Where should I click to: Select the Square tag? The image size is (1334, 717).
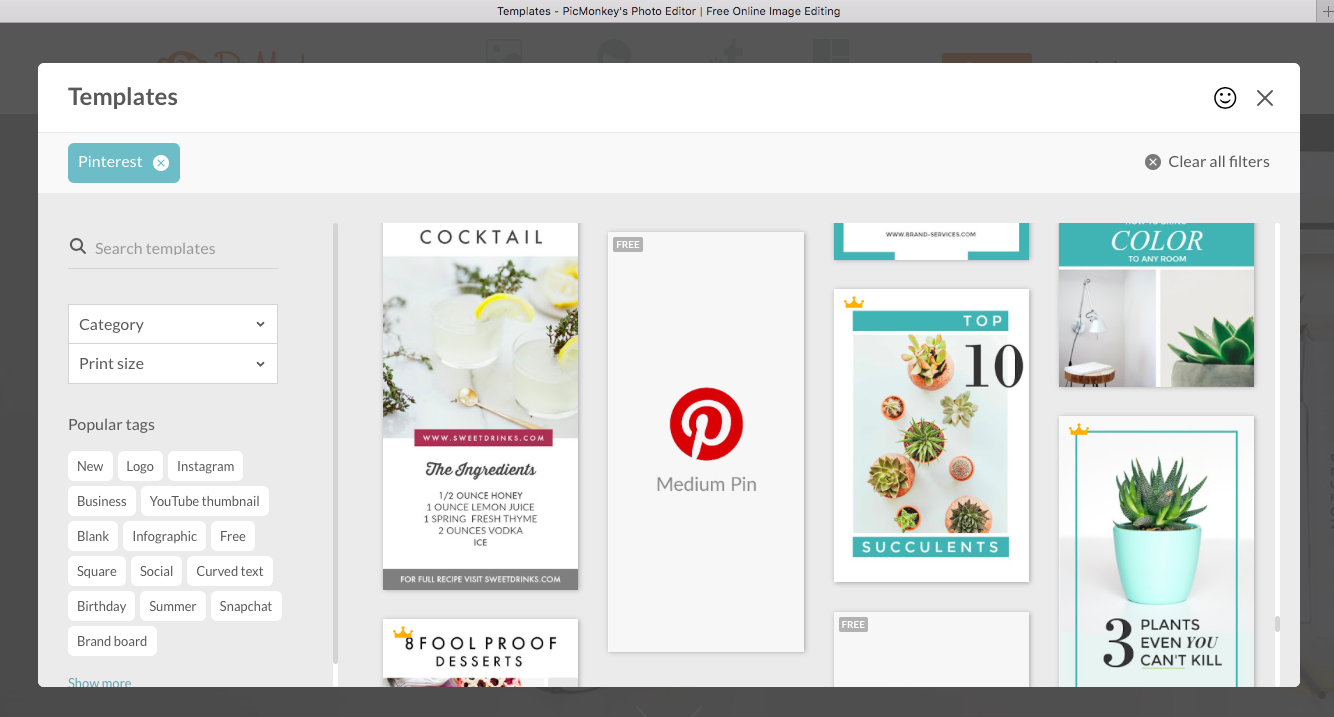pos(97,571)
